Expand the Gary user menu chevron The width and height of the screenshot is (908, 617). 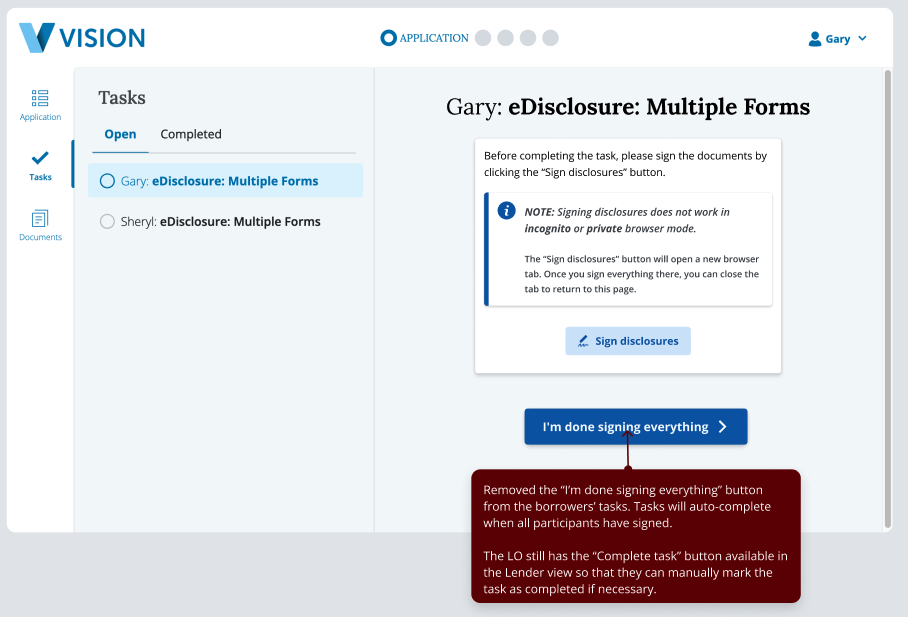862,39
